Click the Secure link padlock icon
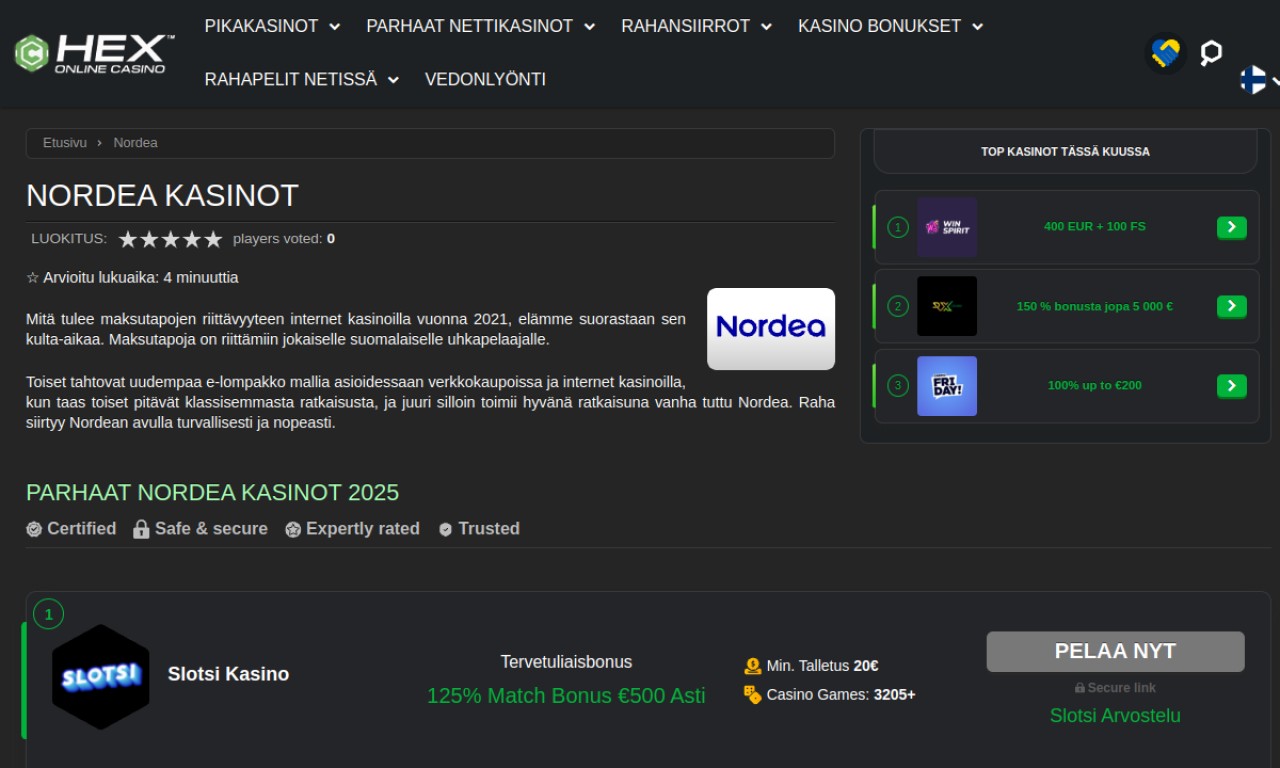The width and height of the screenshot is (1280, 768). (x=1079, y=688)
